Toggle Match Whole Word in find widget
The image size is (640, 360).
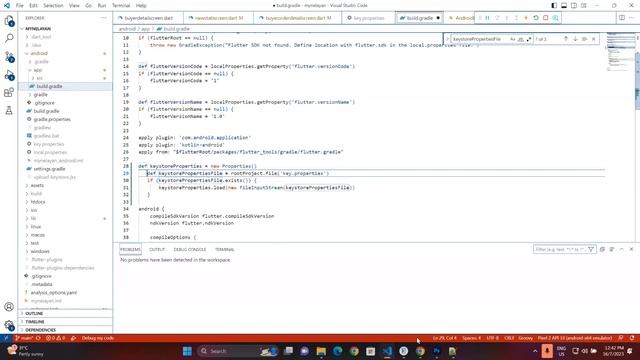coord(520,39)
